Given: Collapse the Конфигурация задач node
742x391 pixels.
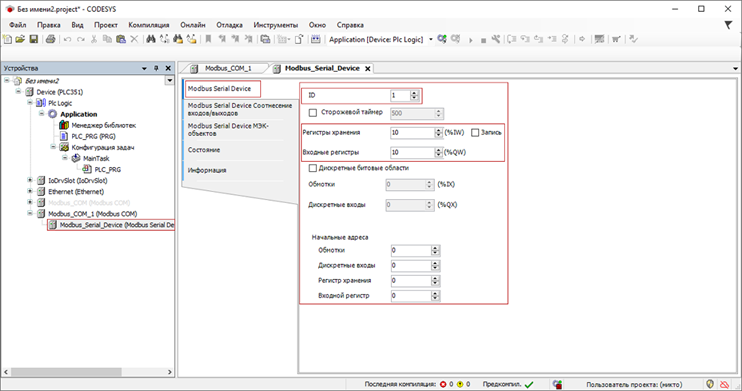Looking at the screenshot, I should click(x=53, y=147).
